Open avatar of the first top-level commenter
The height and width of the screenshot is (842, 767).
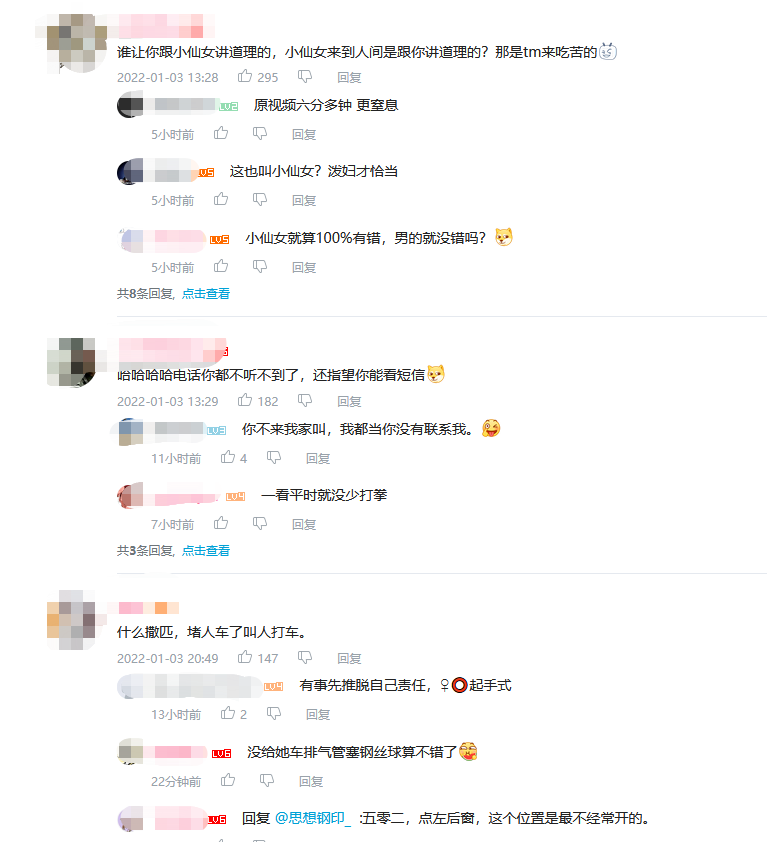77,43
